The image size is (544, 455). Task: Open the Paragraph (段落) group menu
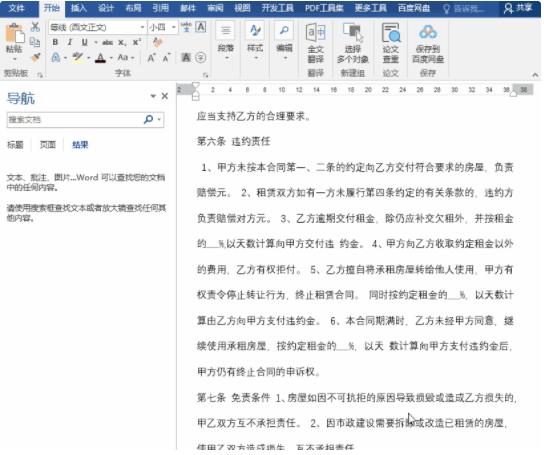[226, 41]
